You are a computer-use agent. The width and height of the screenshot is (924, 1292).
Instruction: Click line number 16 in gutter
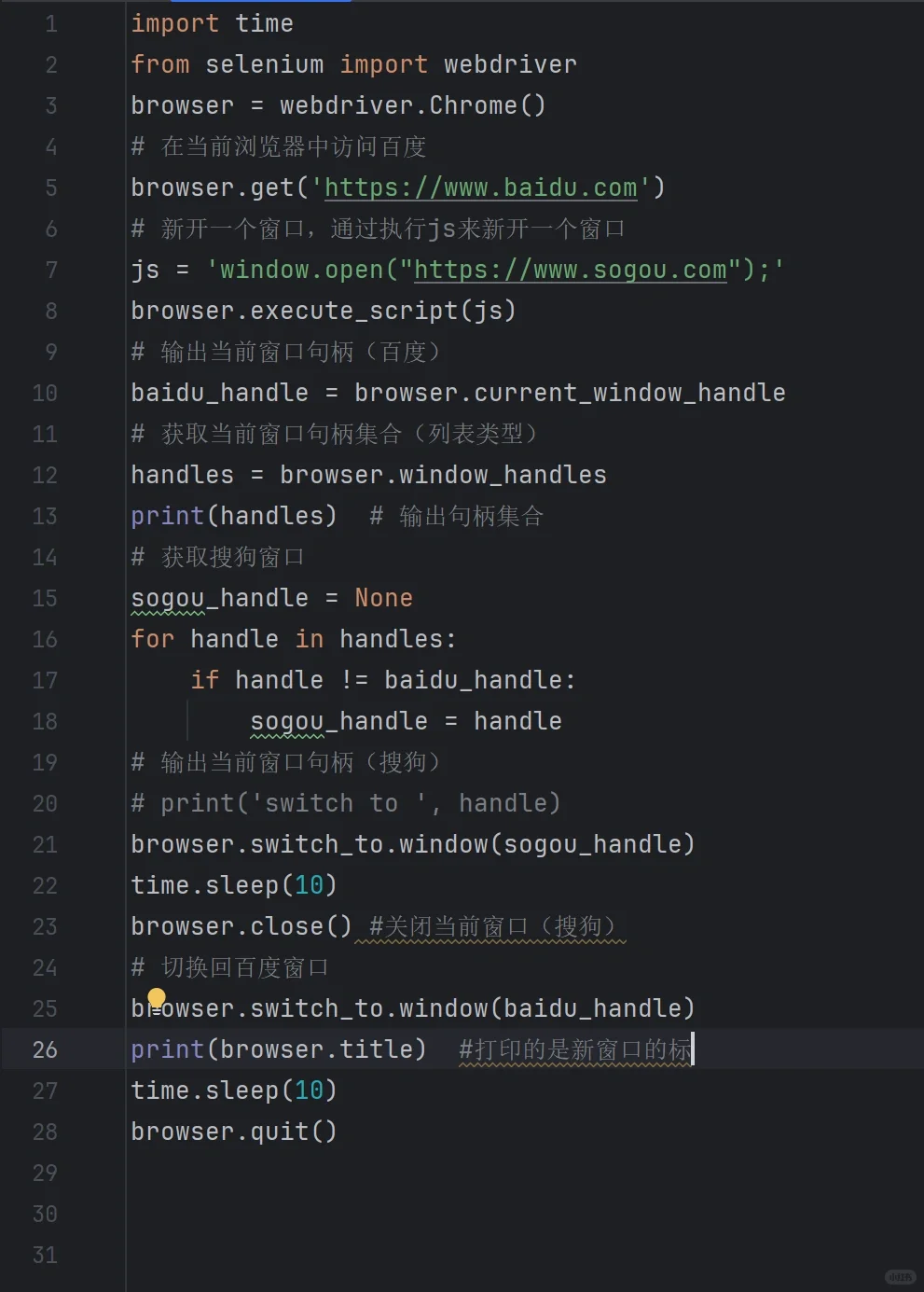click(x=45, y=639)
